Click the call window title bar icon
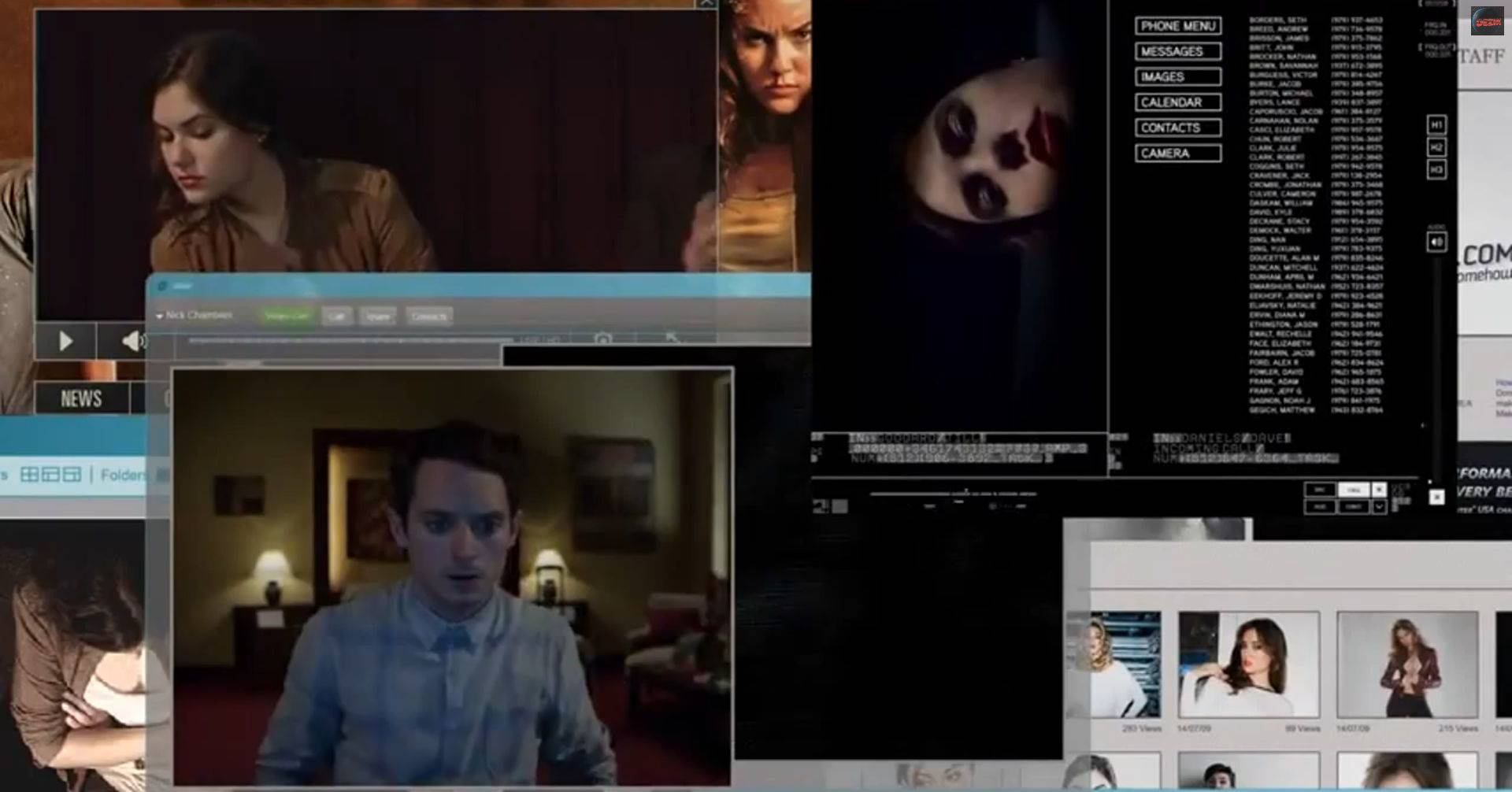Screen dimensions: 1512x792 [x=163, y=286]
